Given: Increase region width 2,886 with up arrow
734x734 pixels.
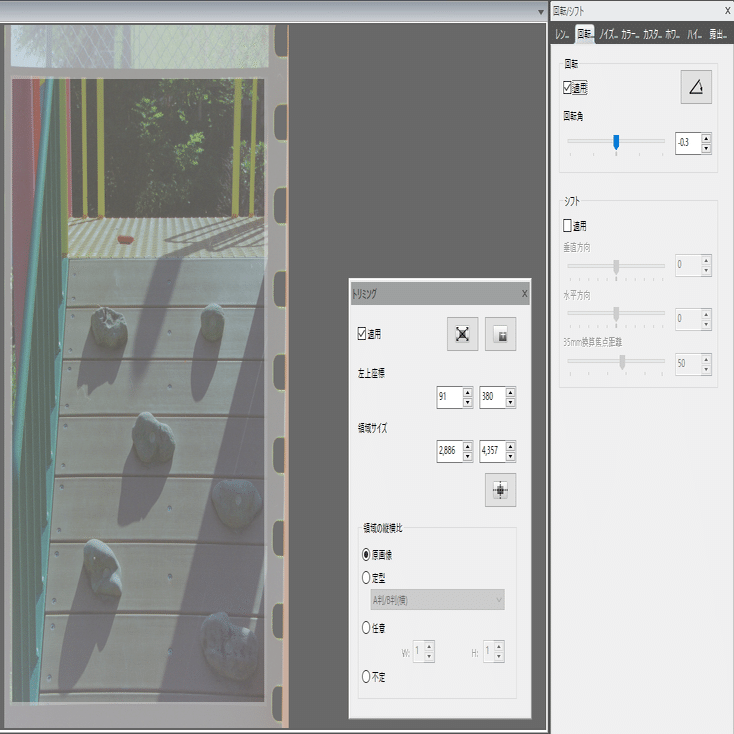Looking at the screenshot, I should coord(468,446).
